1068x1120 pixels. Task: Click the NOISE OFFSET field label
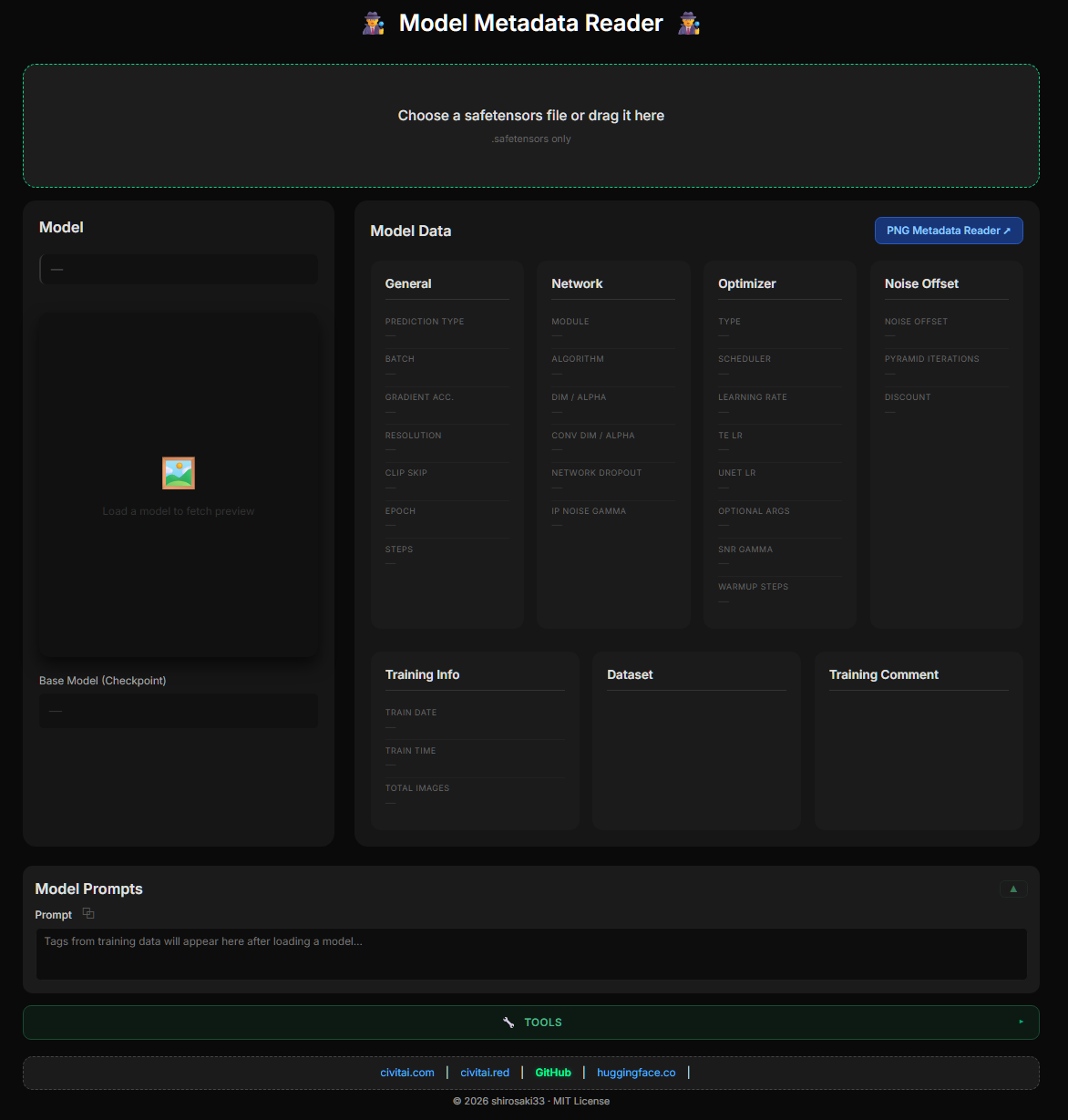(916, 322)
